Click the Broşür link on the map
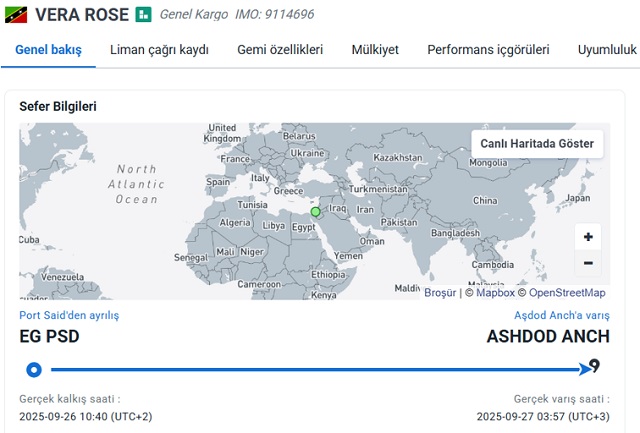Viewport: 640px width, 433px height. click(x=440, y=293)
